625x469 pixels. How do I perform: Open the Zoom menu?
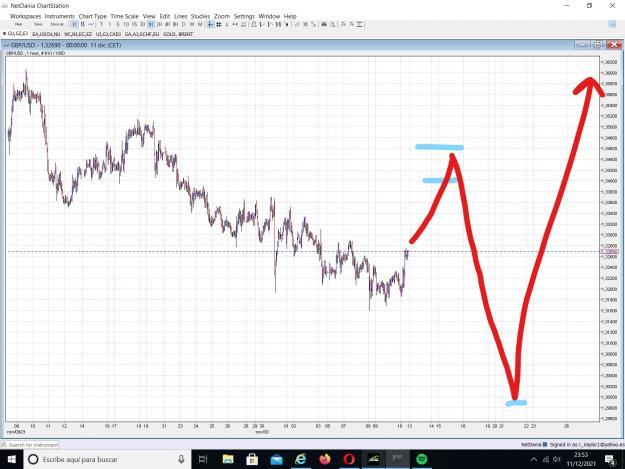pos(222,16)
